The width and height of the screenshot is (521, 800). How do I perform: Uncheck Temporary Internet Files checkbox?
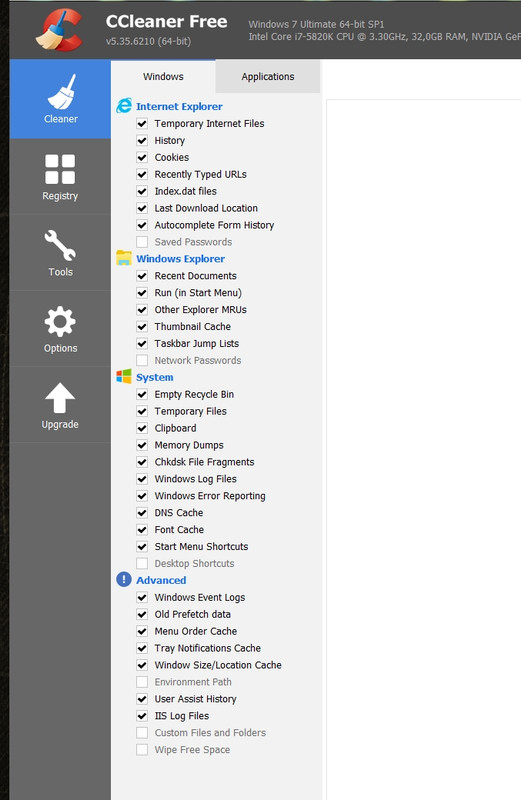point(142,123)
